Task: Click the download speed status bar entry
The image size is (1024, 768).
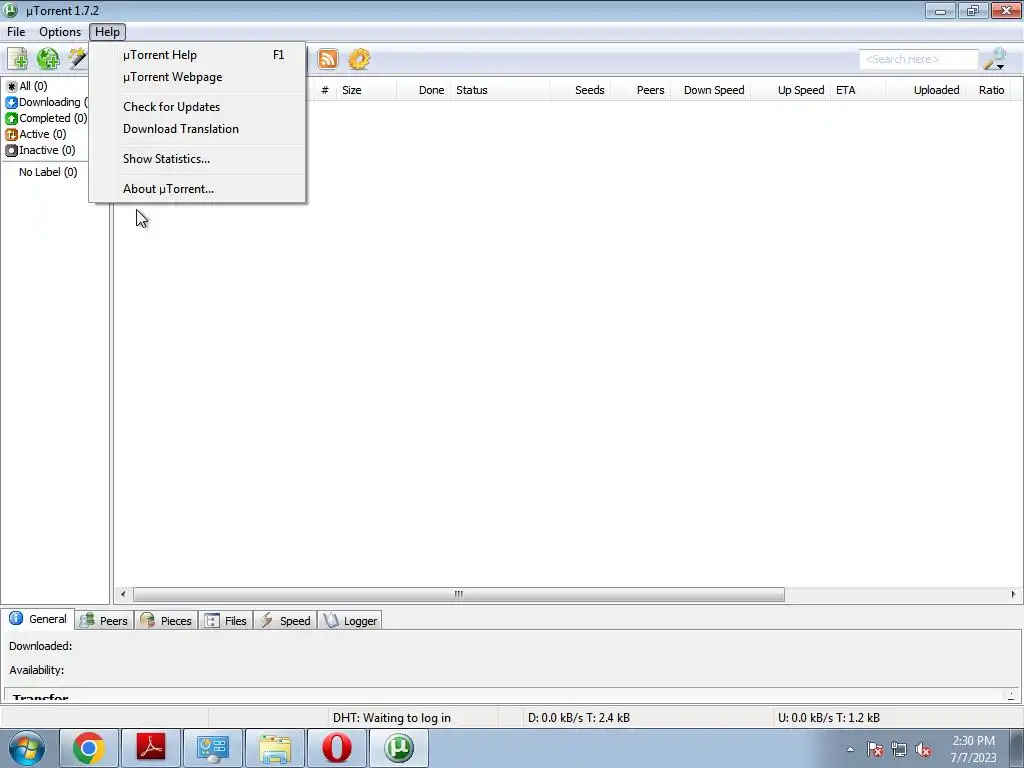Action: (579, 718)
